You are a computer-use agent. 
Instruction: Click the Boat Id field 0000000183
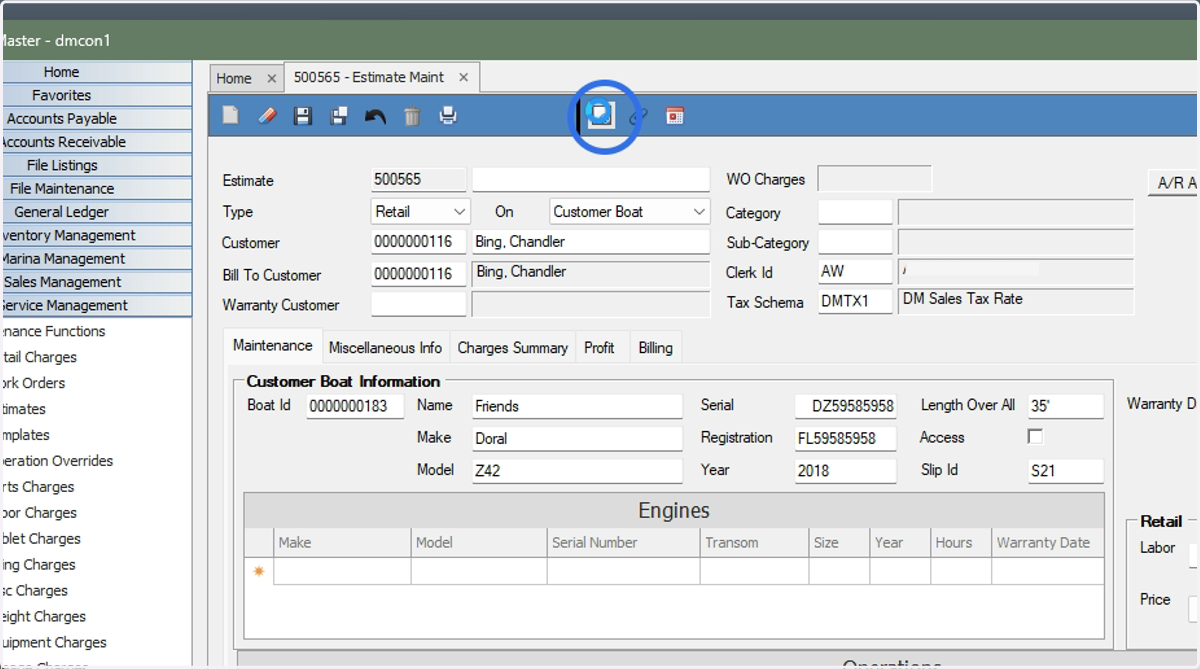click(355, 405)
